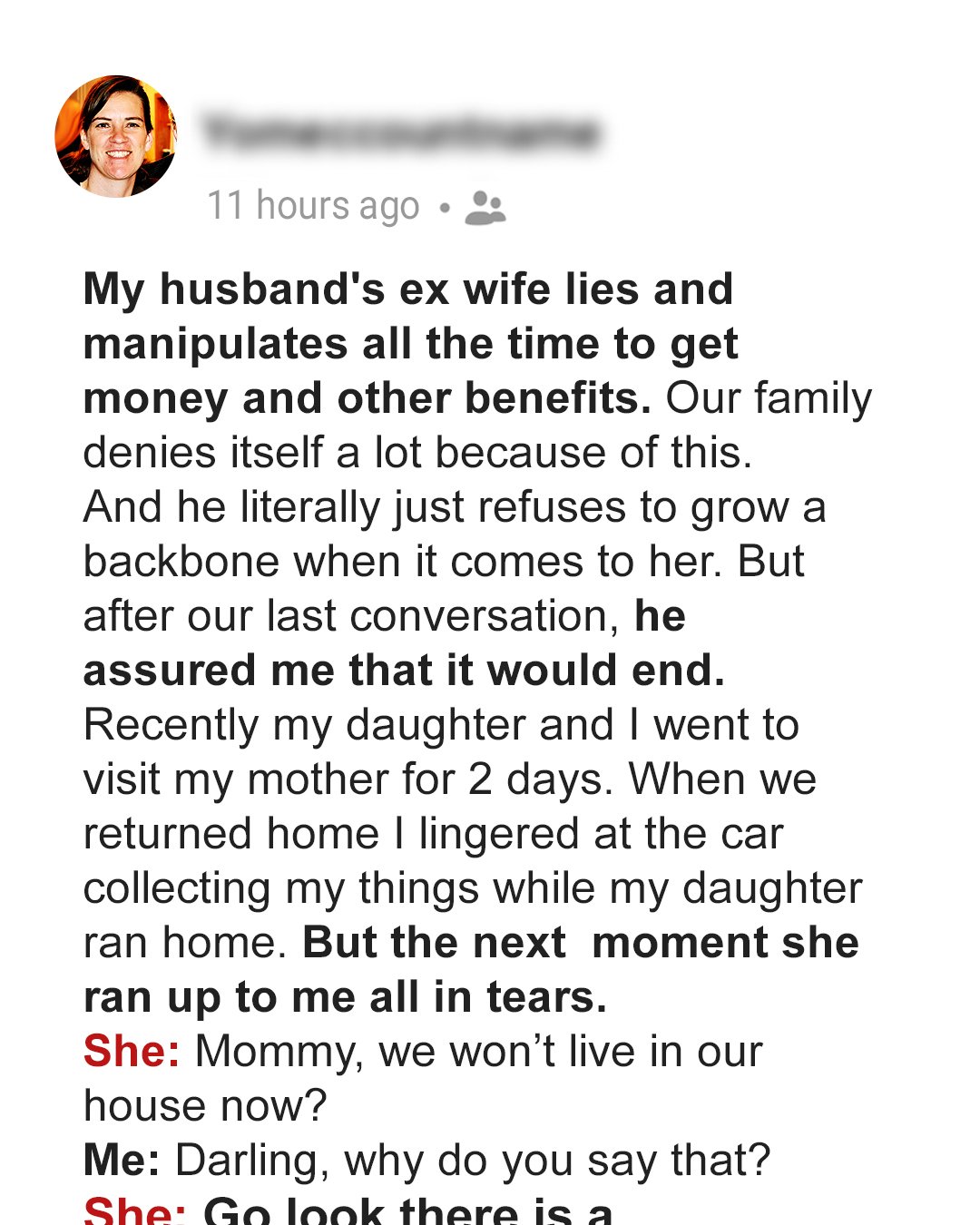Click the first red 'She:' label
This screenshot has width=980, height=1225.
(132, 1052)
